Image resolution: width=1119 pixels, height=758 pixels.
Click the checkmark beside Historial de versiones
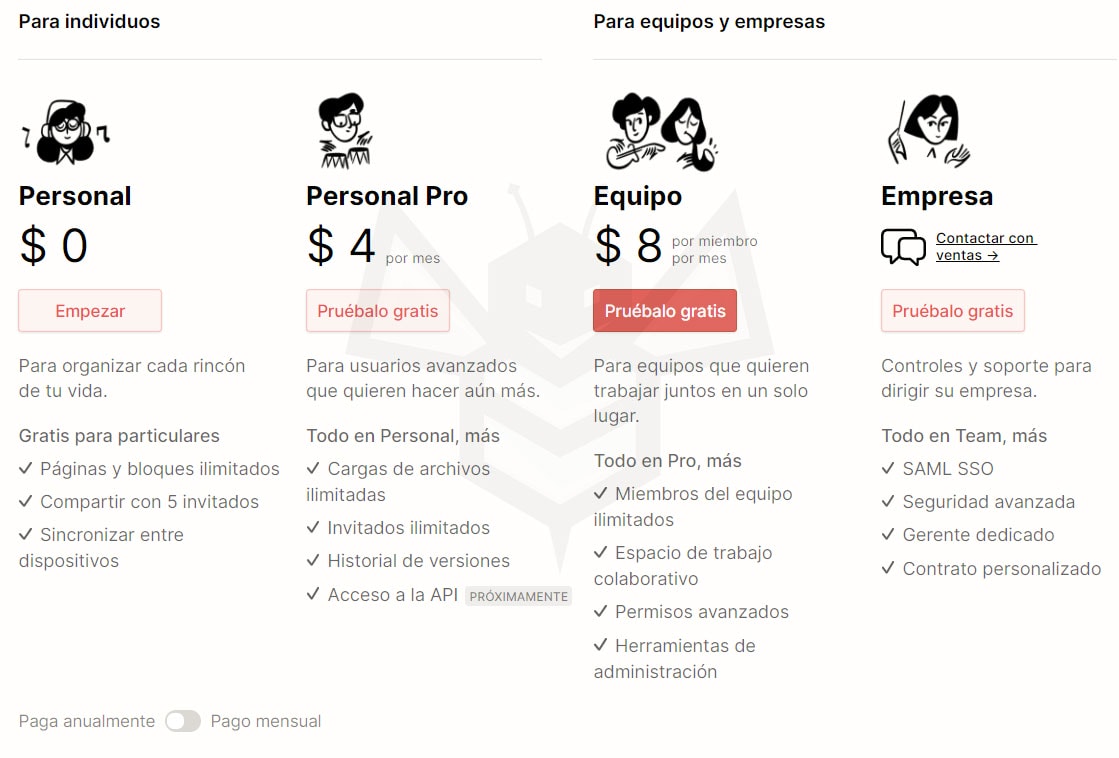pyautogui.click(x=313, y=561)
